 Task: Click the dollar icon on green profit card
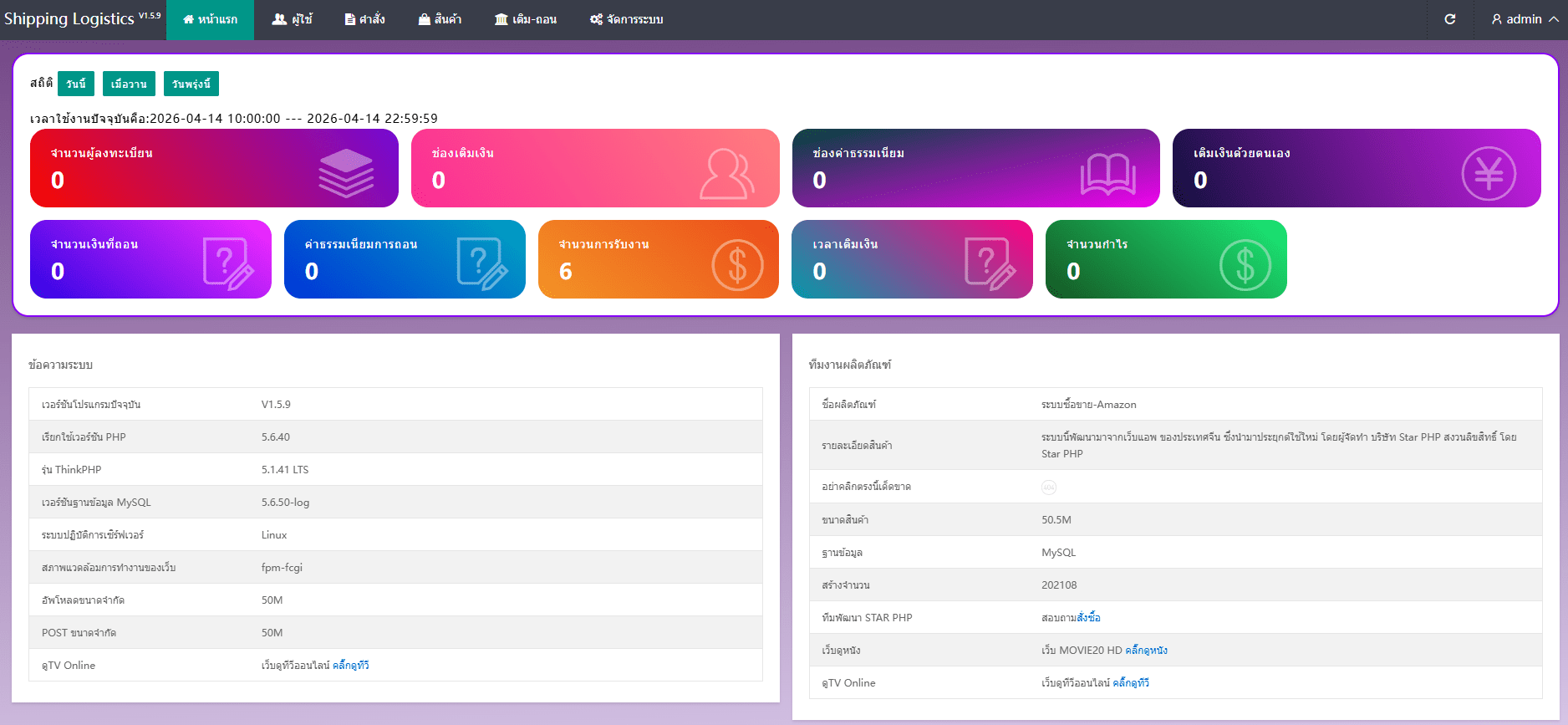(1245, 265)
